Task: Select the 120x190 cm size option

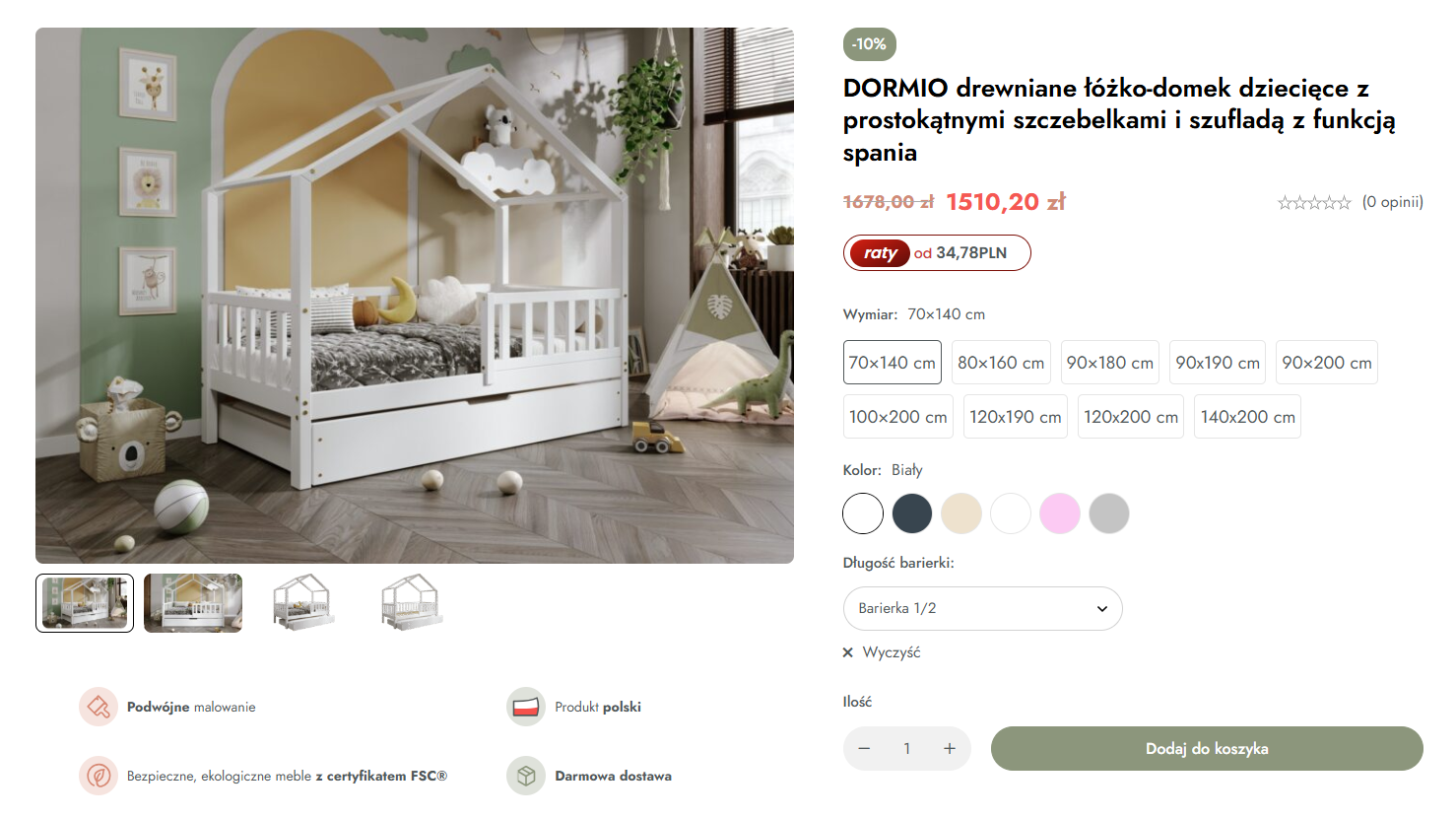Action: point(1016,417)
